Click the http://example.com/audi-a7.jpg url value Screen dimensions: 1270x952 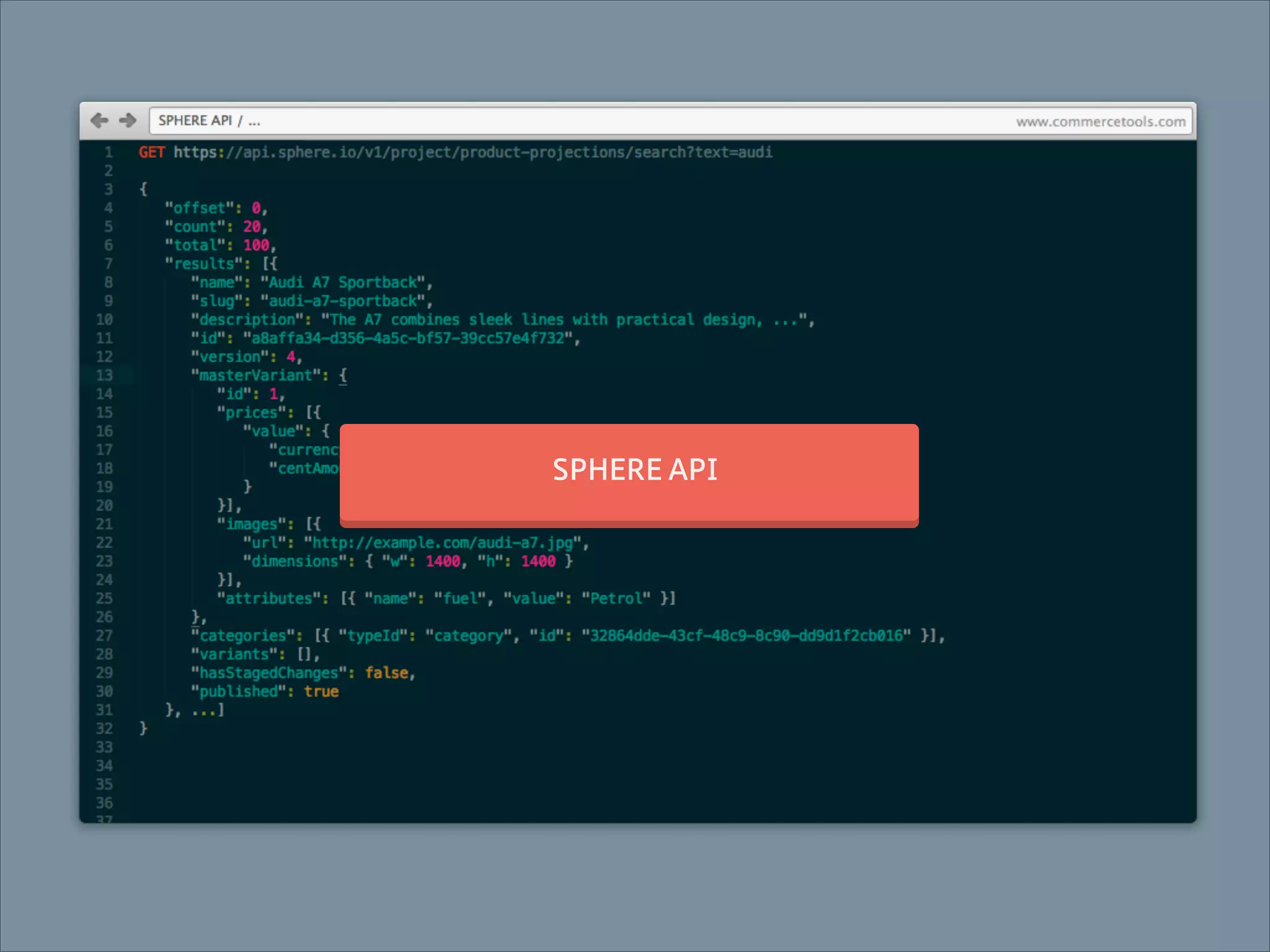coord(442,542)
